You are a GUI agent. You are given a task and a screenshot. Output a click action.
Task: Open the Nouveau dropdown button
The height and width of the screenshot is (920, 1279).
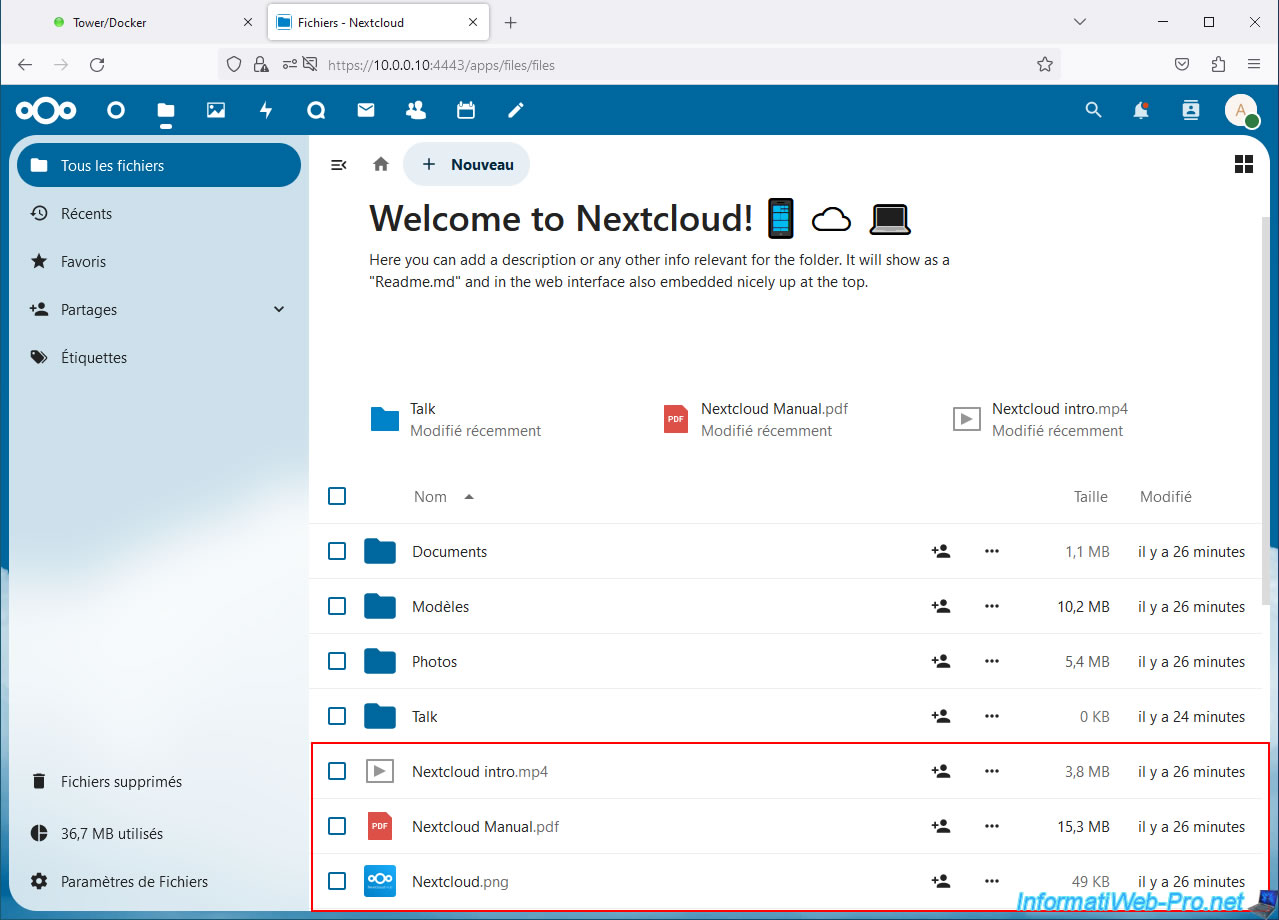pyautogui.click(x=467, y=164)
